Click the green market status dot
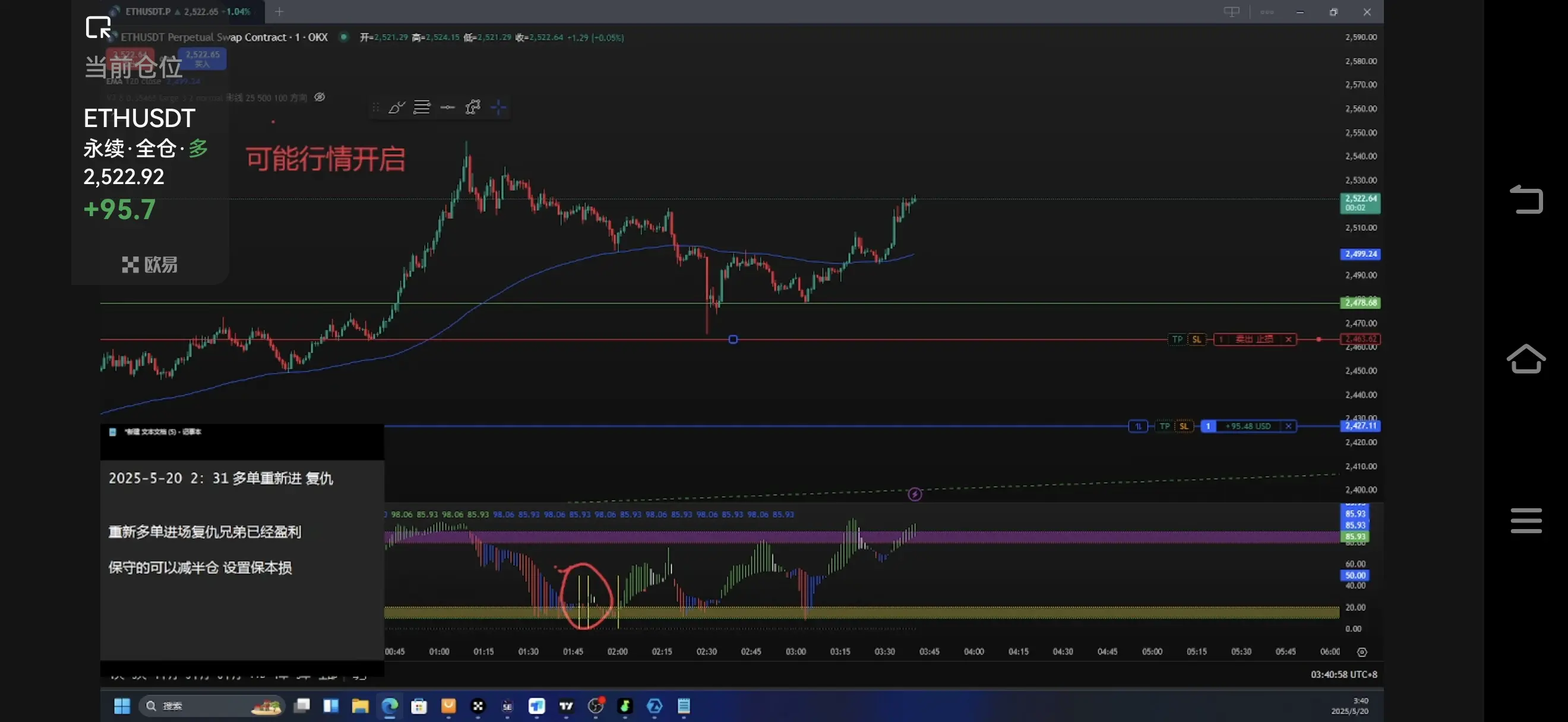1568x722 pixels. click(x=344, y=36)
